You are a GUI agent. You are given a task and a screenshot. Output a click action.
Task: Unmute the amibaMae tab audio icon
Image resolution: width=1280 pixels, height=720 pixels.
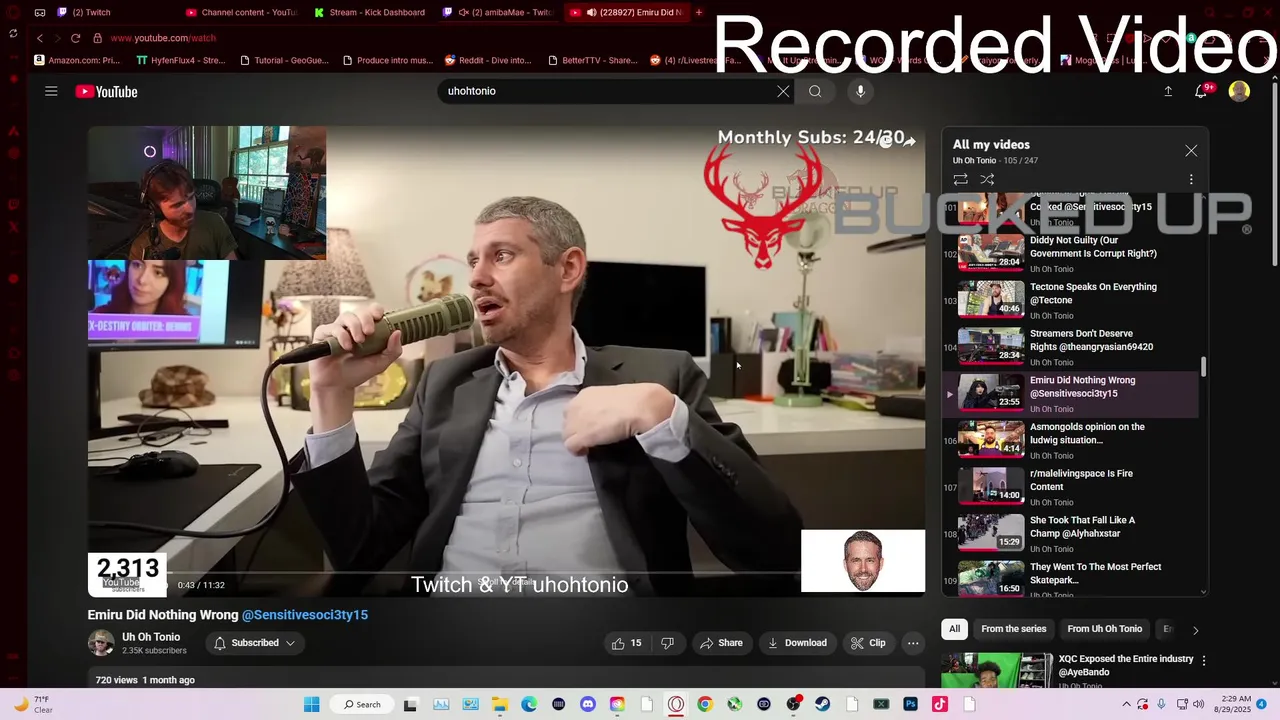[463, 12]
